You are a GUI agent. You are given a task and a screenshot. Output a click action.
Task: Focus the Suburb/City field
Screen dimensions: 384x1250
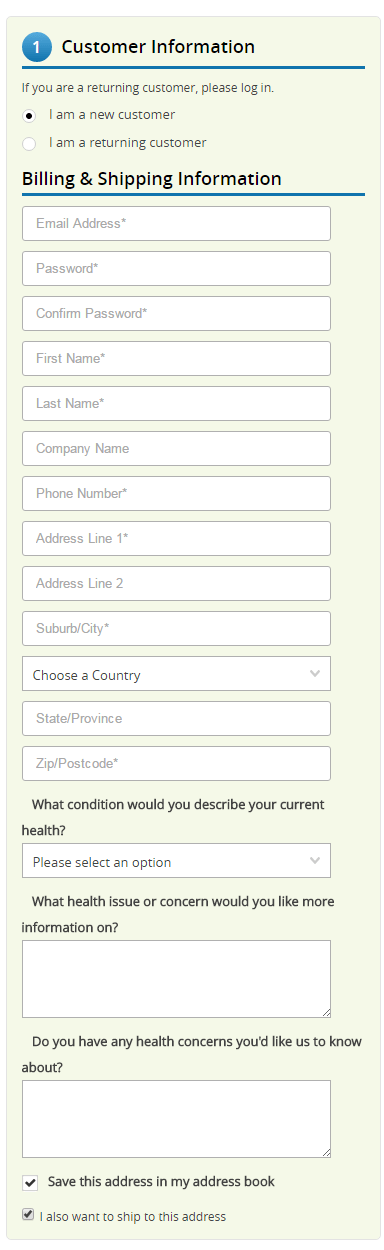click(176, 629)
